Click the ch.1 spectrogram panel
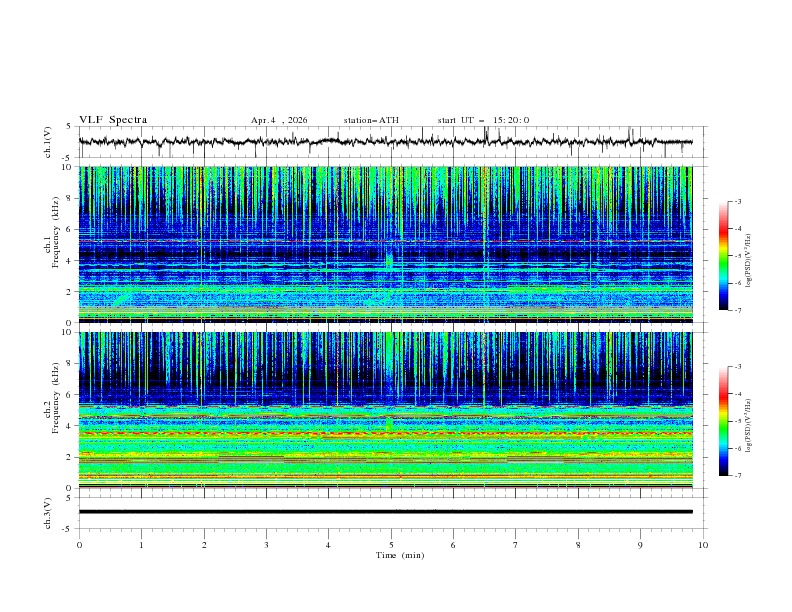 click(x=385, y=244)
